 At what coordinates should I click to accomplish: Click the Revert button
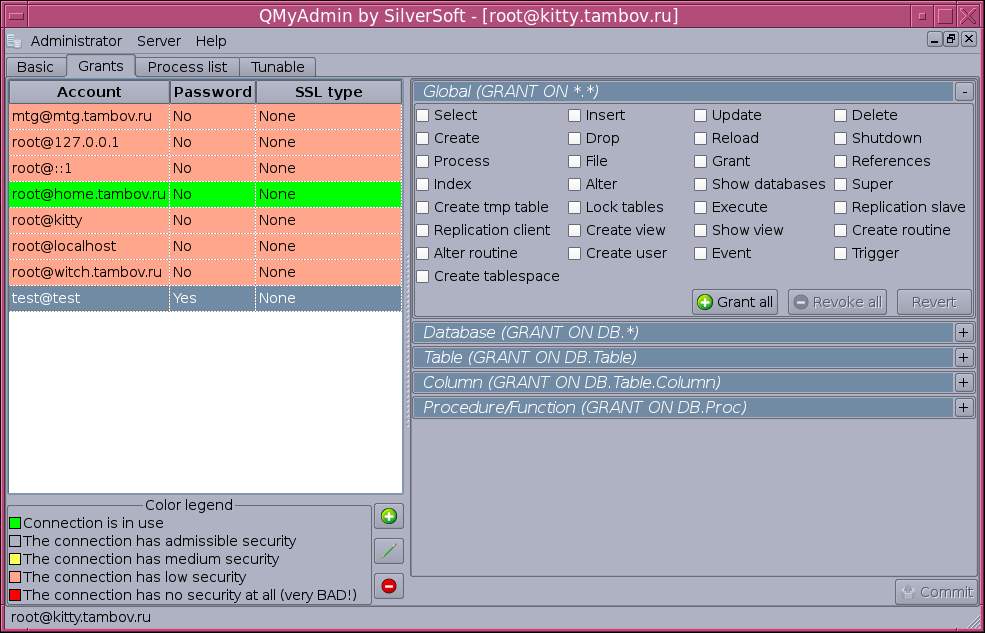point(934,302)
